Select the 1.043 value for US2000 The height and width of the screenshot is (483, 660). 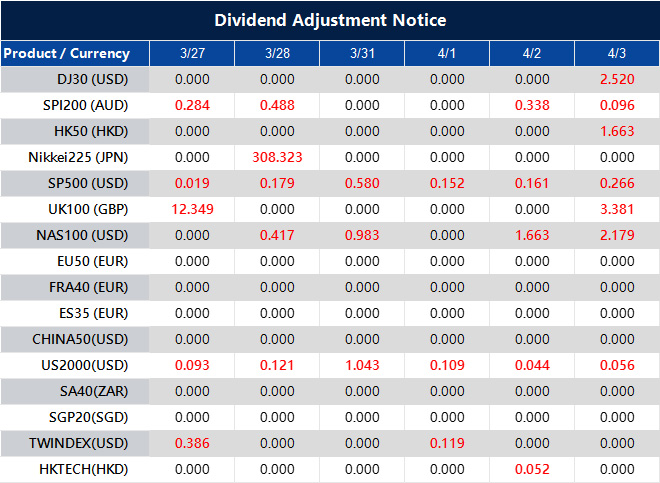[x=362, y=365]
